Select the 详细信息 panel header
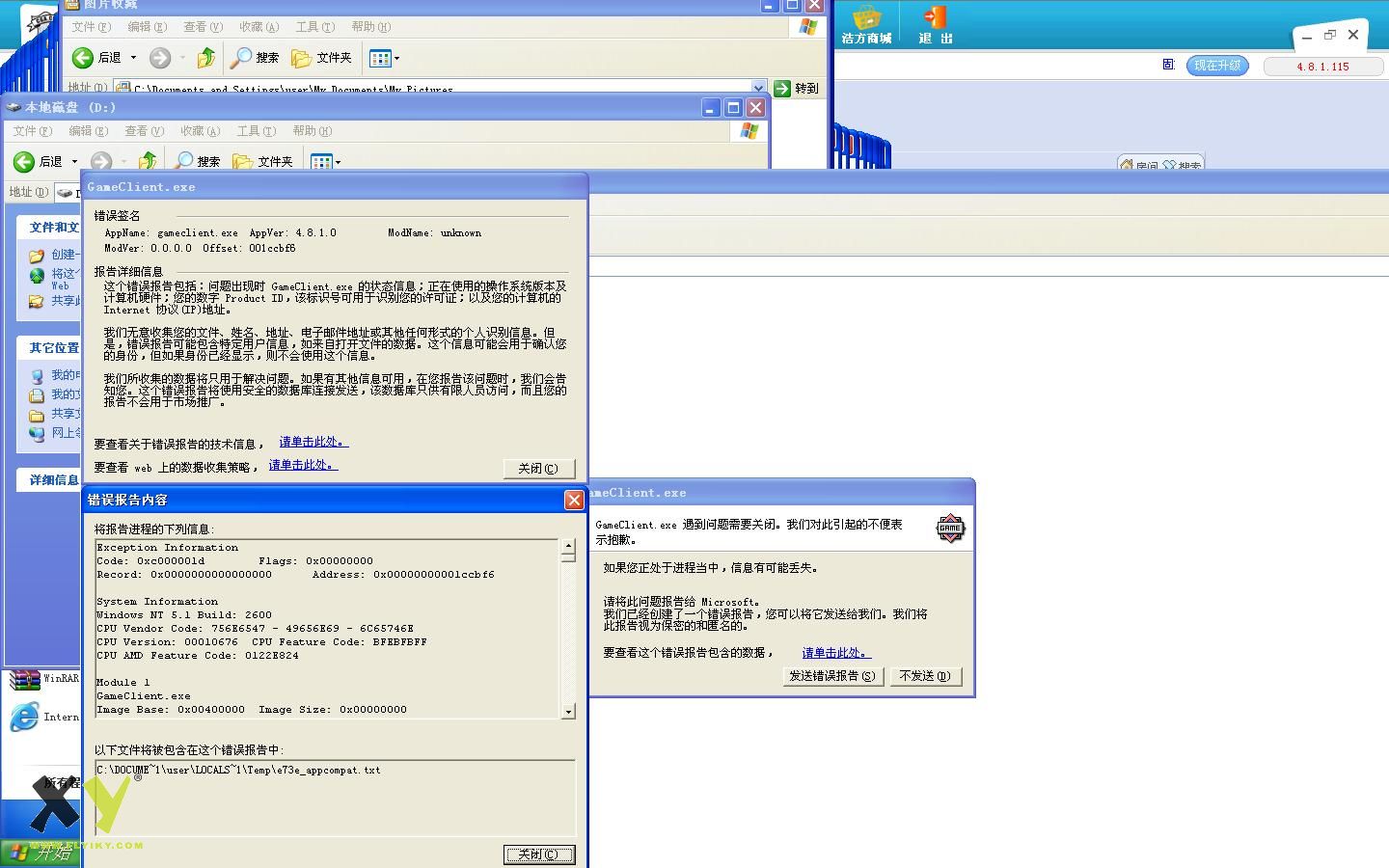The width and height of the screenshot is (1389, 868). click(x=49, y=480)
